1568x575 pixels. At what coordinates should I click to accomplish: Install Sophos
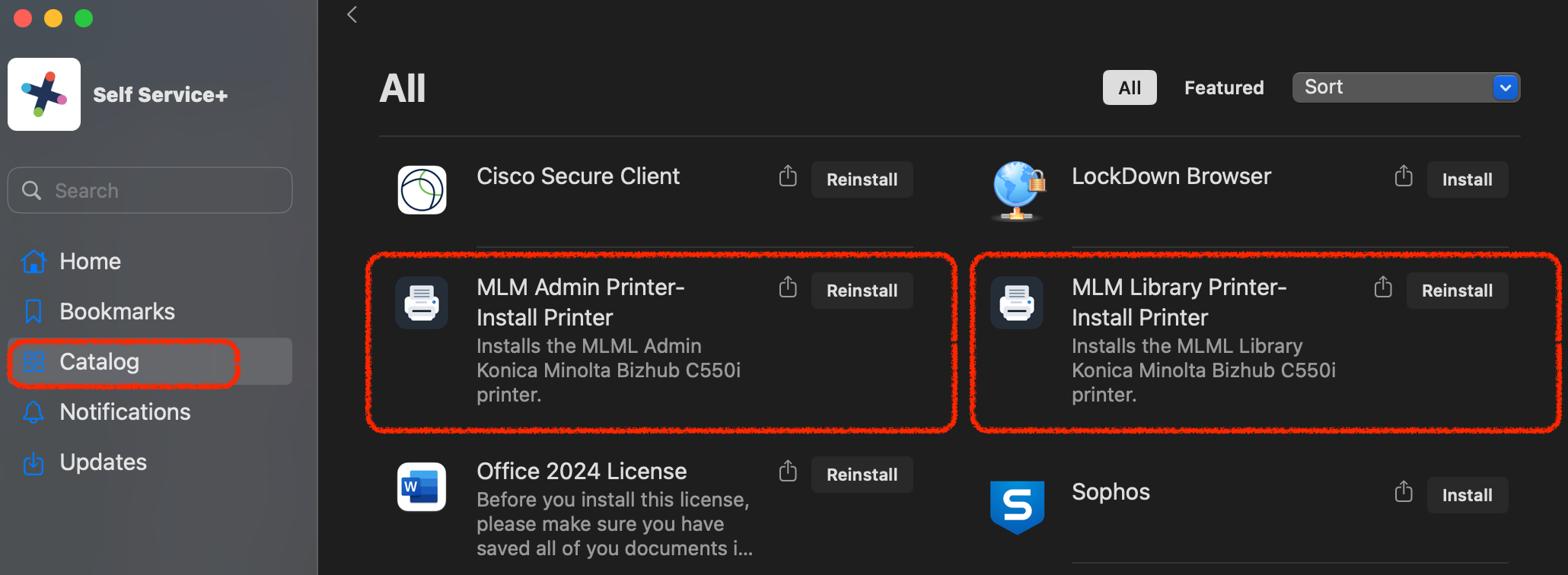1467,495
